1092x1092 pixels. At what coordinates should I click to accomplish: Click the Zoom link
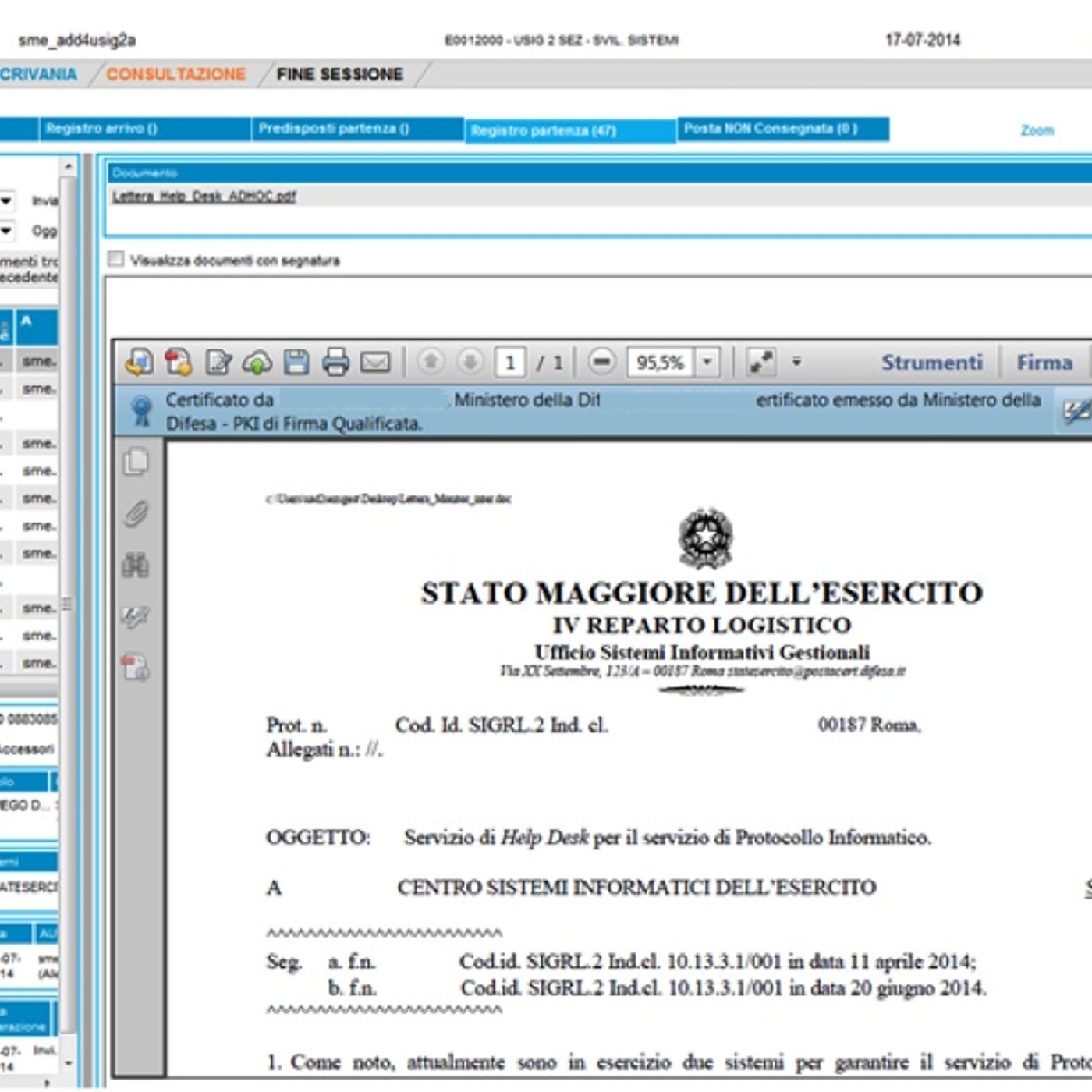click(1037, 130)
